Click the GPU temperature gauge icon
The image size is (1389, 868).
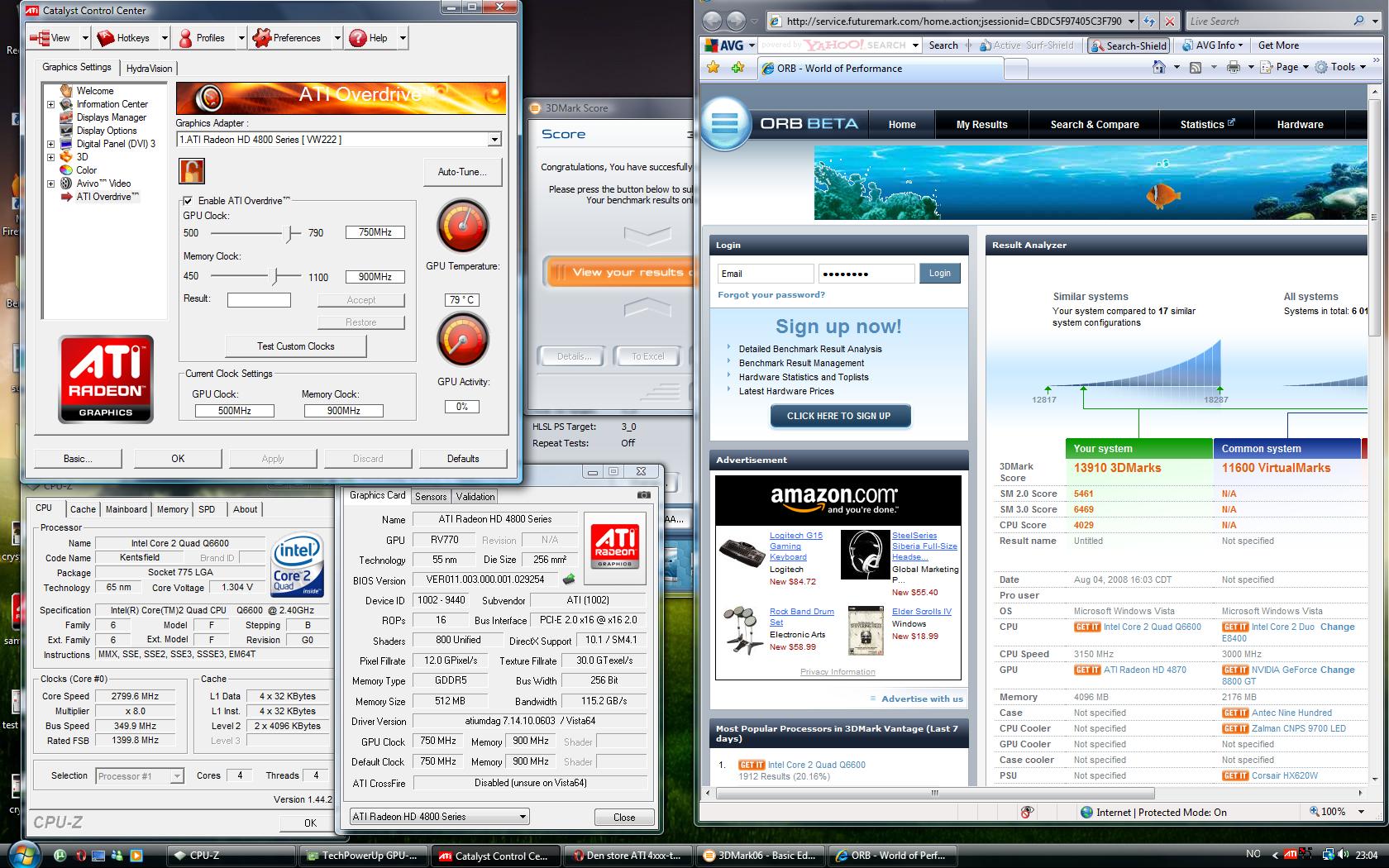(463, 226)
